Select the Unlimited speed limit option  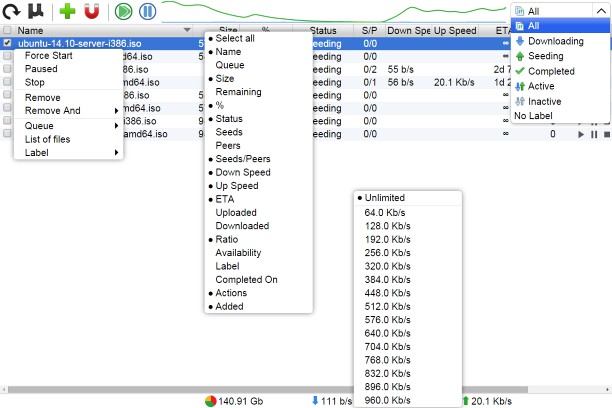[385, 198]
